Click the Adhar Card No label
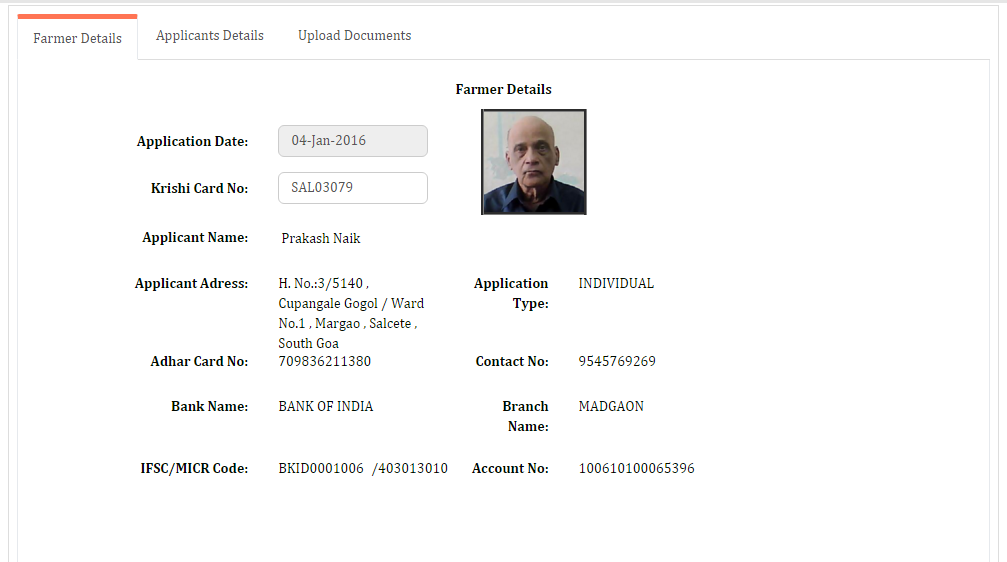1007x562 pixels. [199, 361]
